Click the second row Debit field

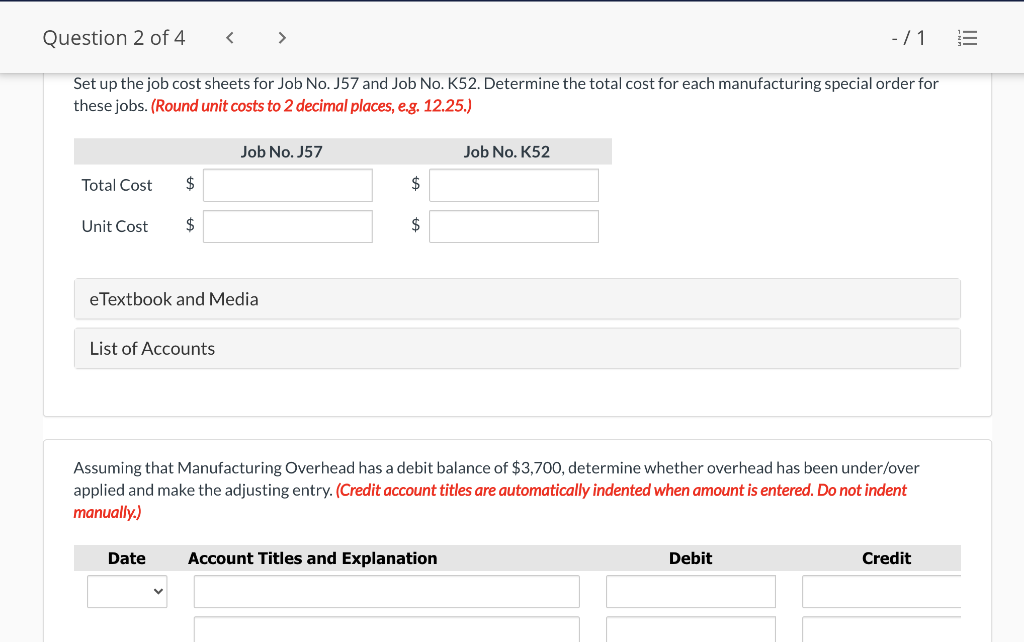[x=690, y=630]
